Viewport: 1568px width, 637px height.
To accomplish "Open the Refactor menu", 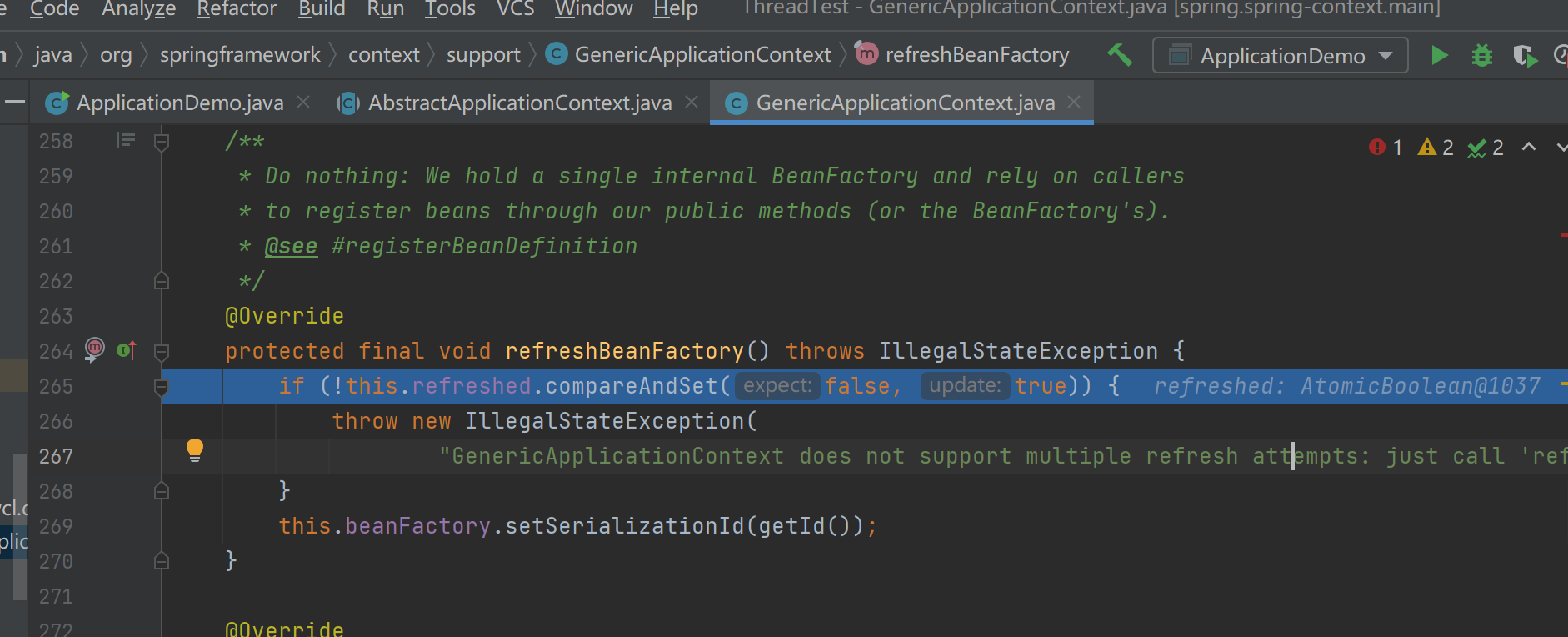I will click(x=237, y=8).
